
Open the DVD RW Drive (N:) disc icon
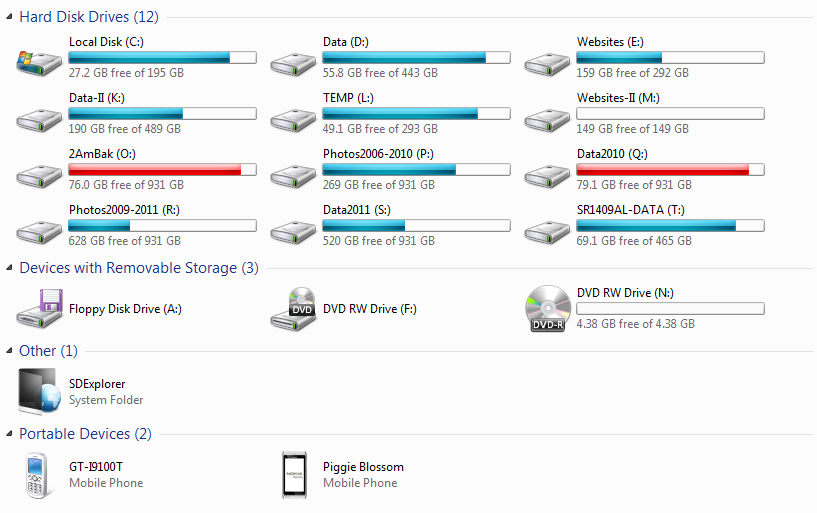click(548, 308)
